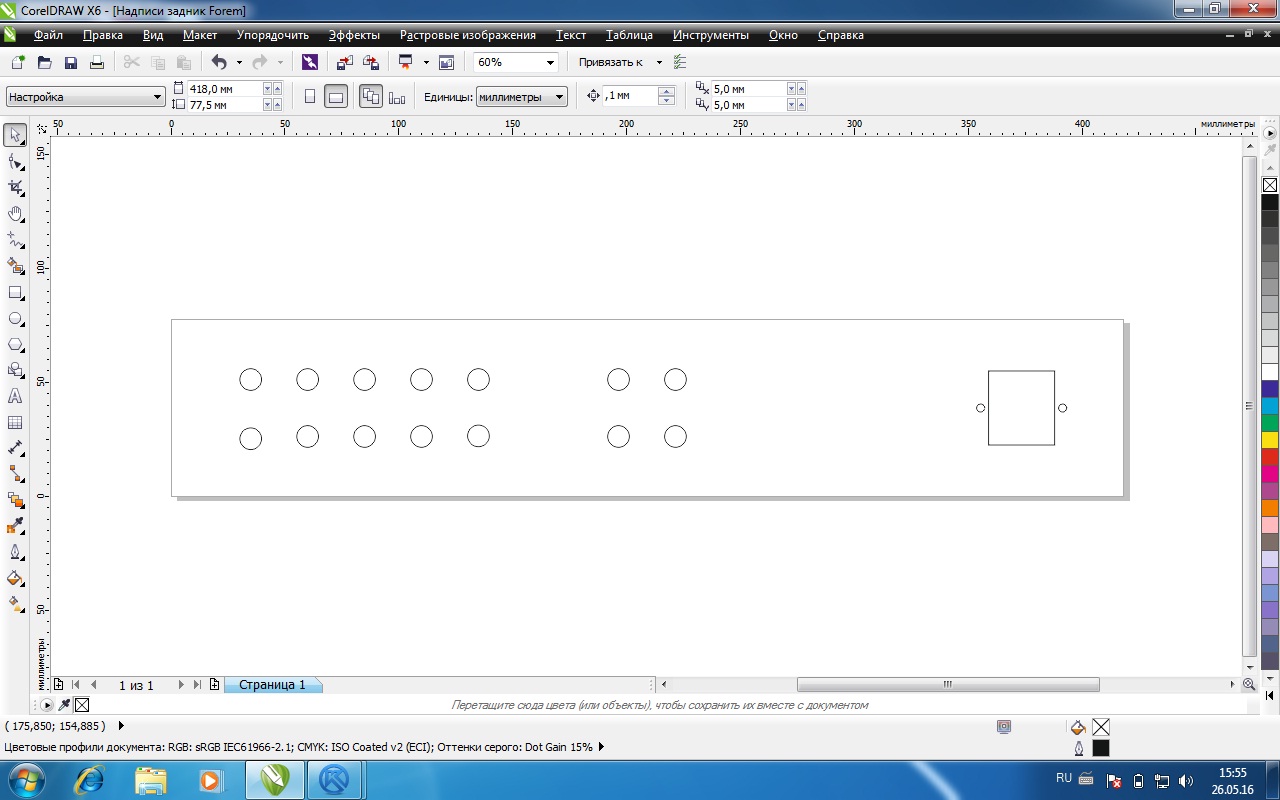1280x800 pixels.
Task: Open the Упорядочить menu
Action: coord(273,35)
